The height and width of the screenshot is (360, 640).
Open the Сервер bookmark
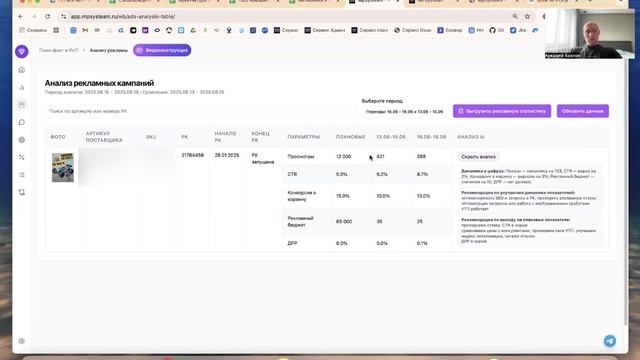click(449, 30)
